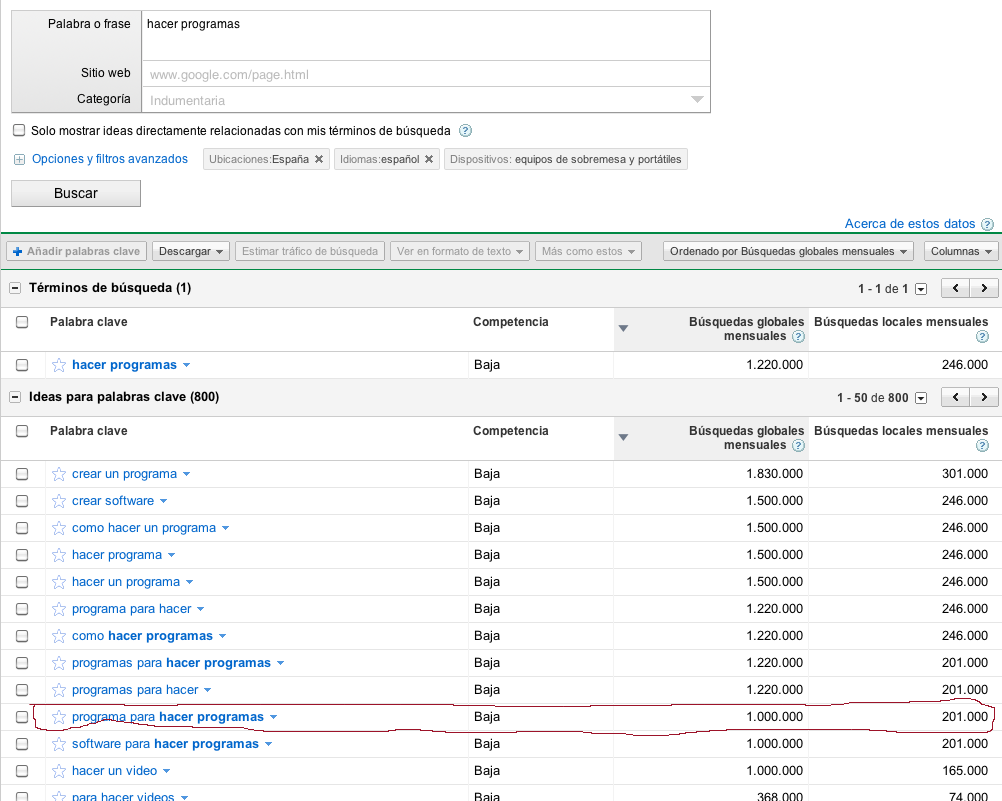Check 'Solo mostrar ideas directamente relacionadas' box
Image resolution: width=1002 pixels, height=801 pixels.
coord(19,130)
